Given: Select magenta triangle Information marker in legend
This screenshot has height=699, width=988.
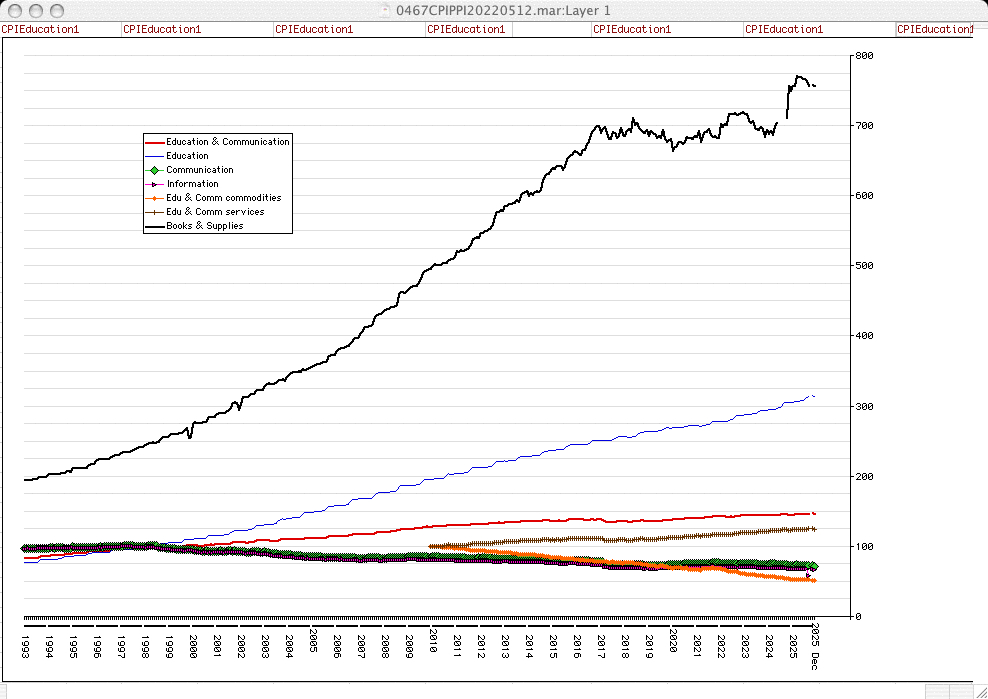Looking at the screenshot, I should point(155,184).
